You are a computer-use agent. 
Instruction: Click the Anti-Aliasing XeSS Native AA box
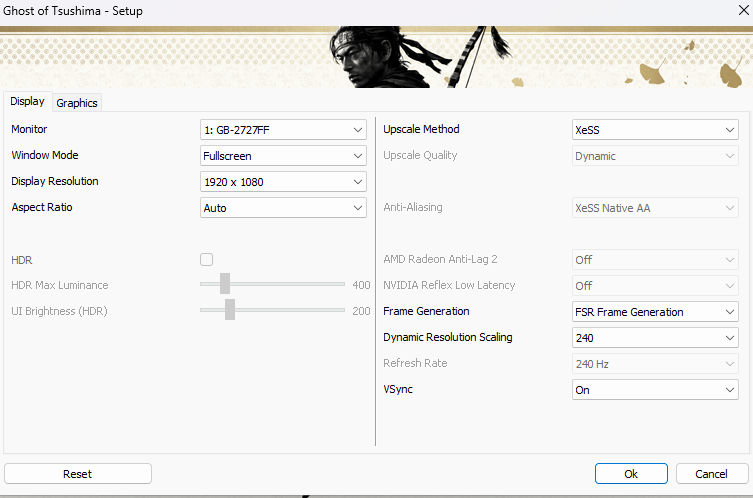(x=655, y=207)
